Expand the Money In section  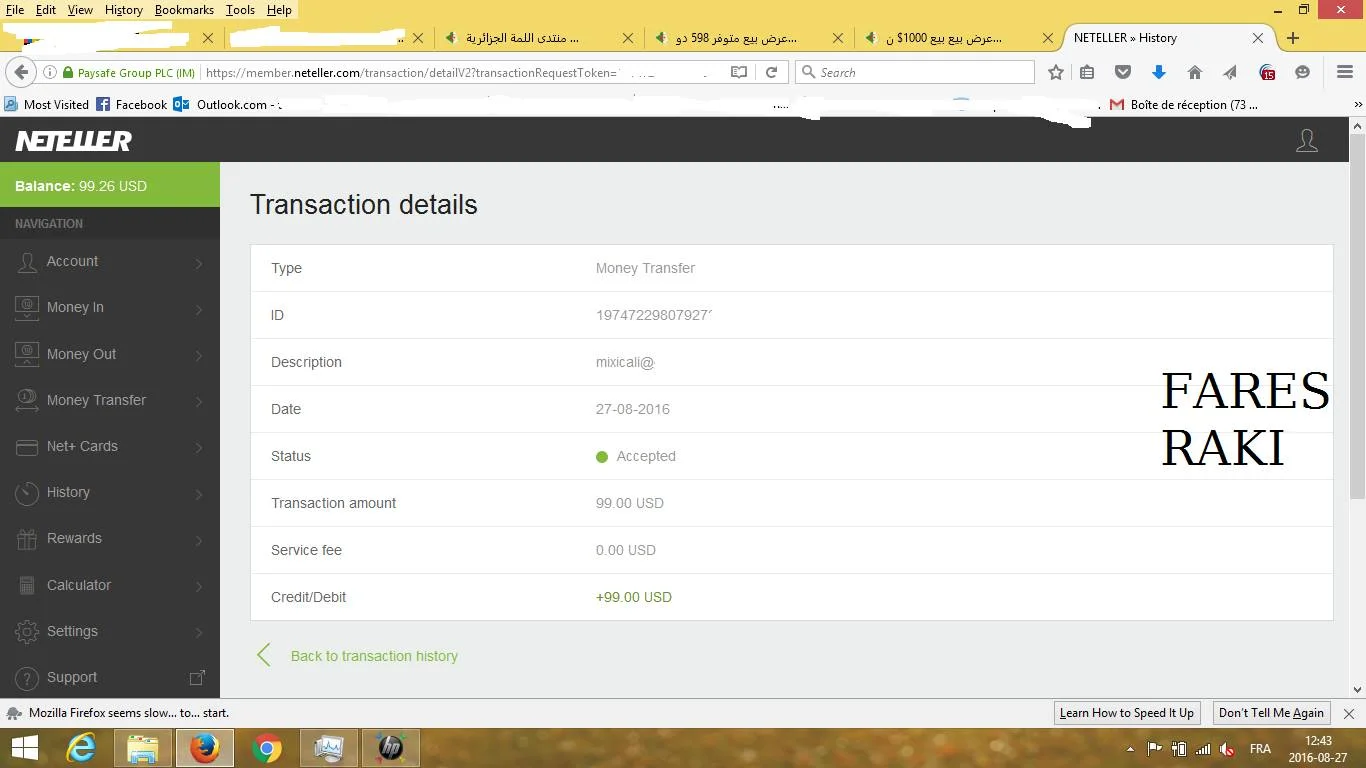click(108, 308)
